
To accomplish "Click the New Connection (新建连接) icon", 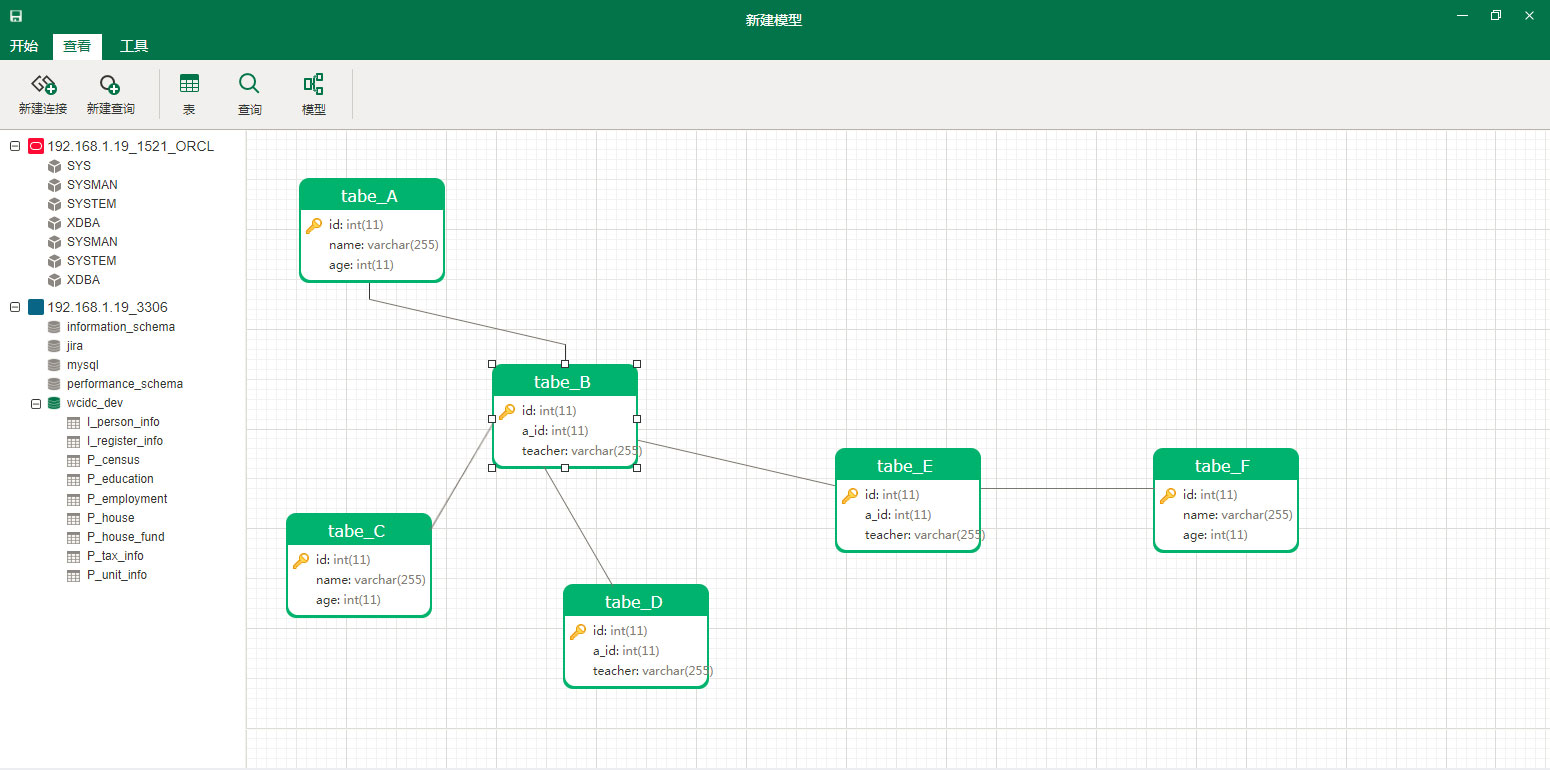I will coord(43,86).
